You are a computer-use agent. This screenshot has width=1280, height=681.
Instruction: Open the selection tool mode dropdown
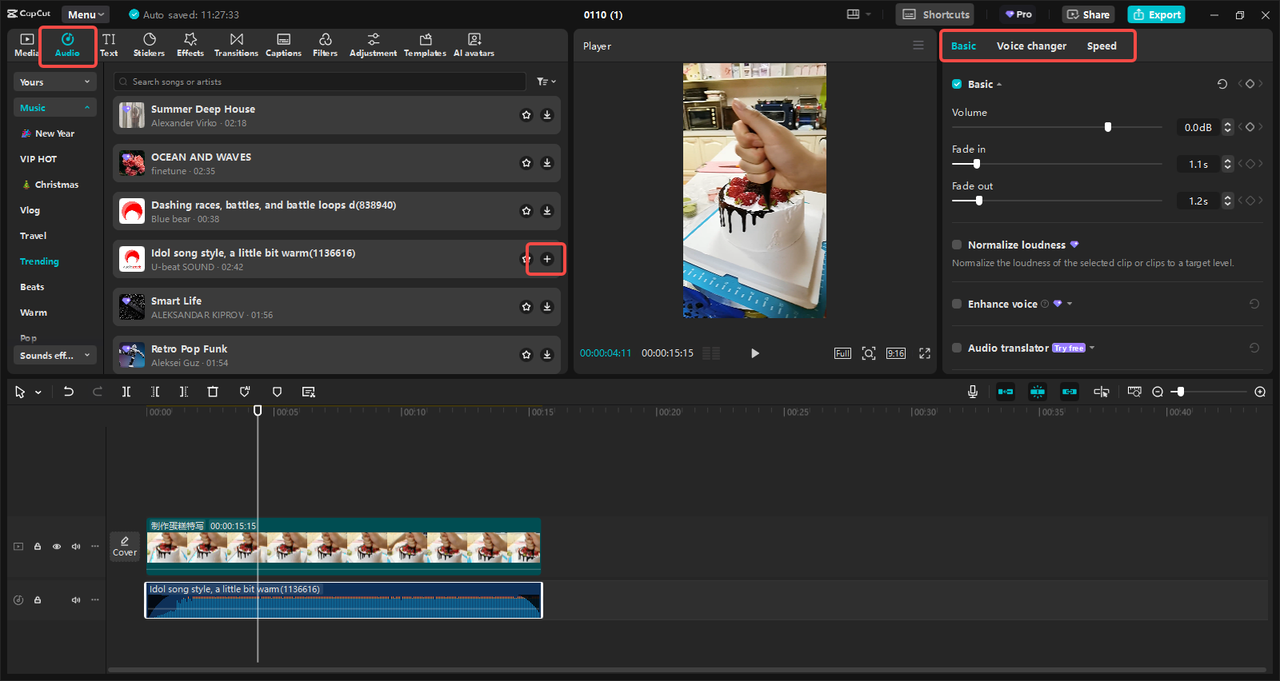click(38, 392)
